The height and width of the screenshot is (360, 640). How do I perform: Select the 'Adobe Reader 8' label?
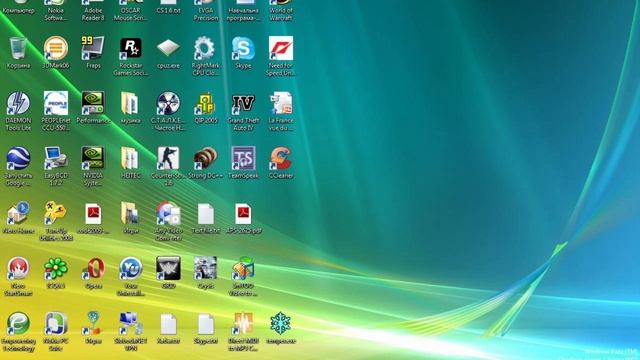click(x=93, y=14)
